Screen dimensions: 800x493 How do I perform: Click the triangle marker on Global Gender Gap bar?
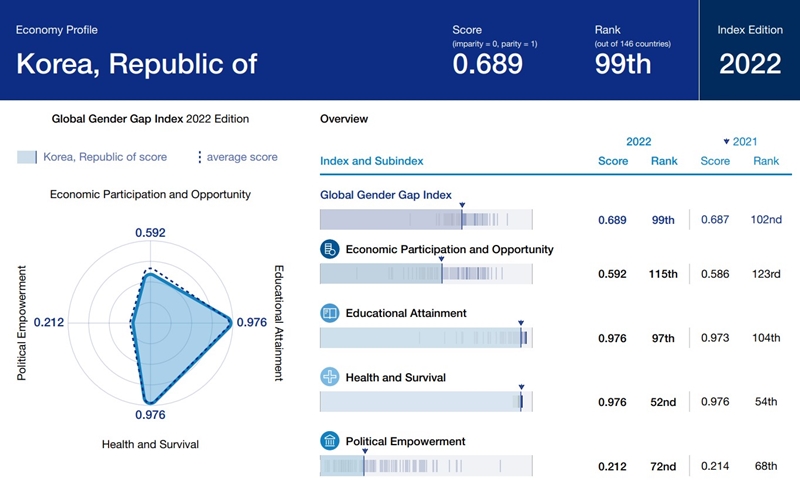pos(462,205)
